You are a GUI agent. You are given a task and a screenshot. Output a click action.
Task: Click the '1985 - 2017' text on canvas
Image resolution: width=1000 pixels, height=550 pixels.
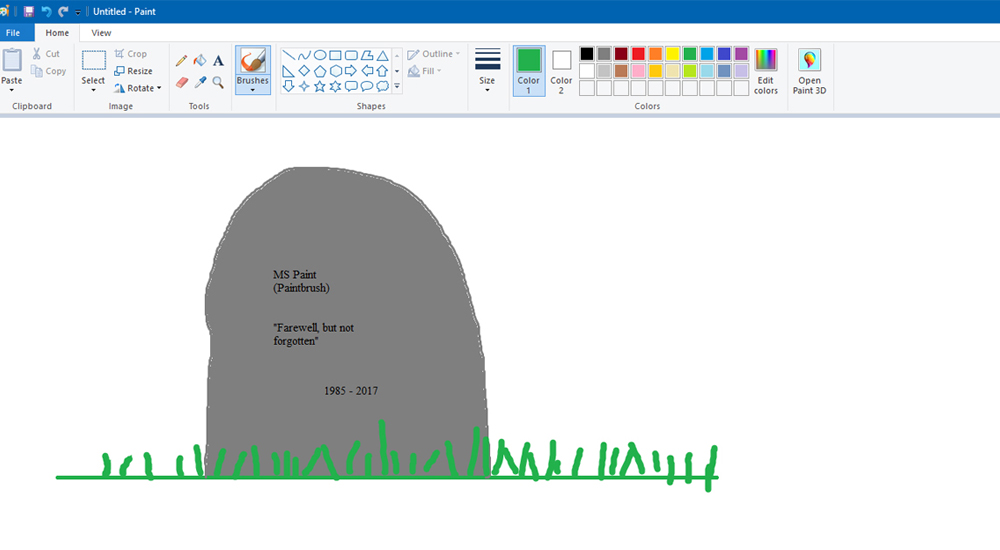pyautogui.click(x=351, y=391)
